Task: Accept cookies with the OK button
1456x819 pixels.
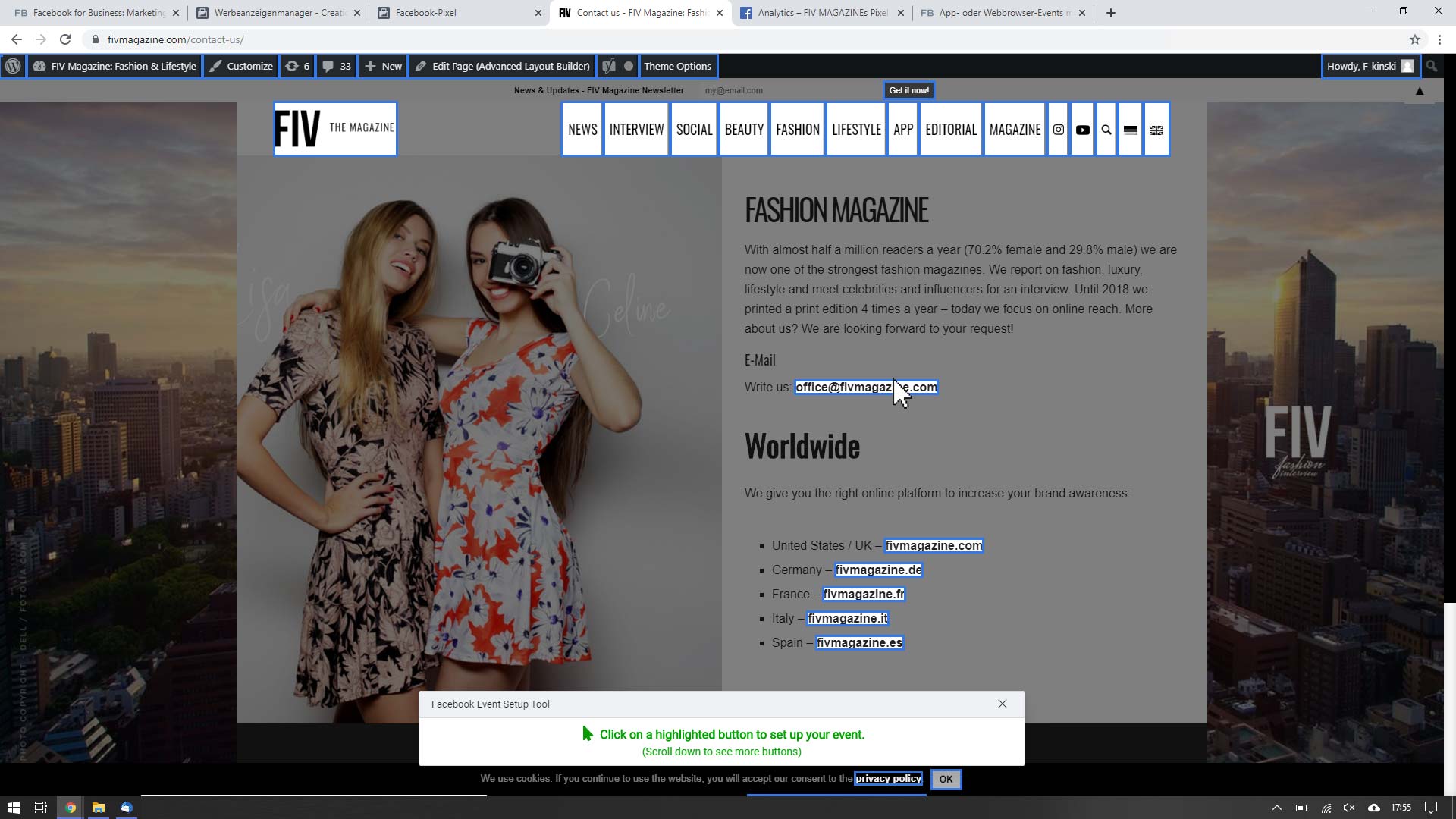Action: 946,780
